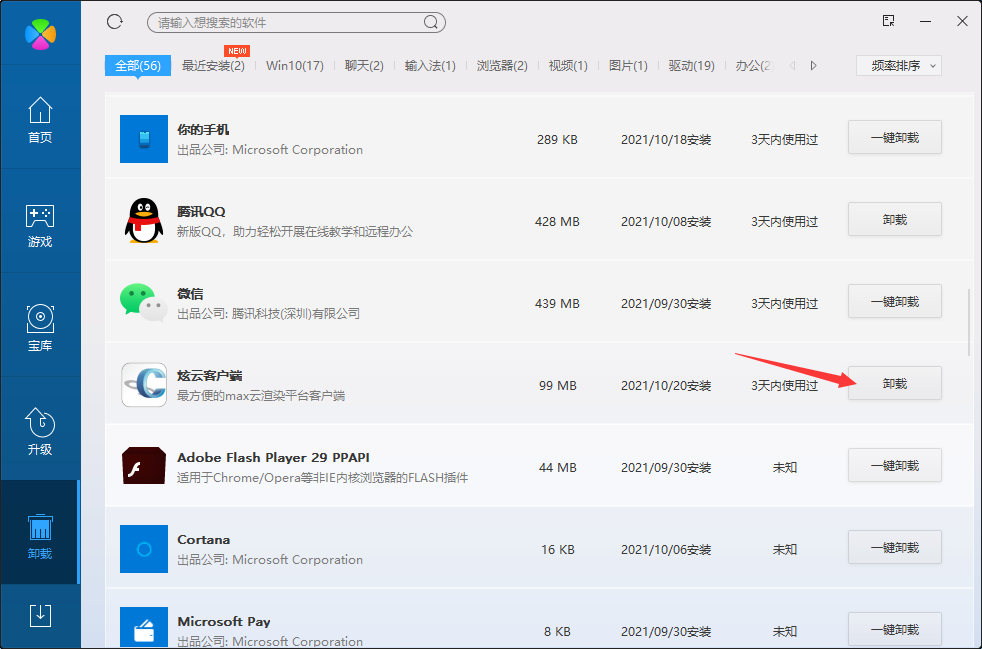Open the 游戏 games section
Viewport: 982px width, 649px height.
[40, 225]
